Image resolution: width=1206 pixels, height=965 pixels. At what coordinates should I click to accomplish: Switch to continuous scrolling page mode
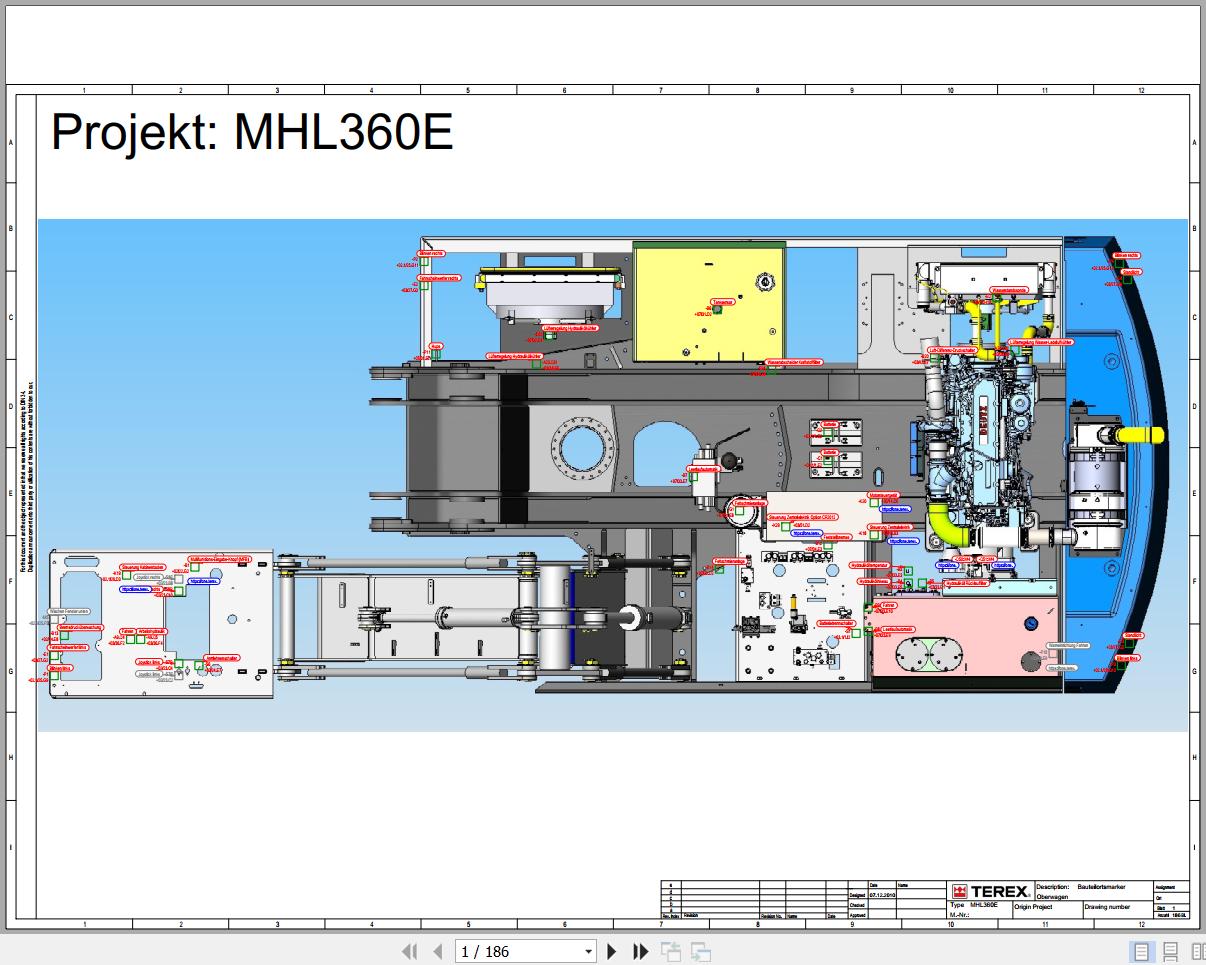pyautogui.click(x=1170, y=951)
